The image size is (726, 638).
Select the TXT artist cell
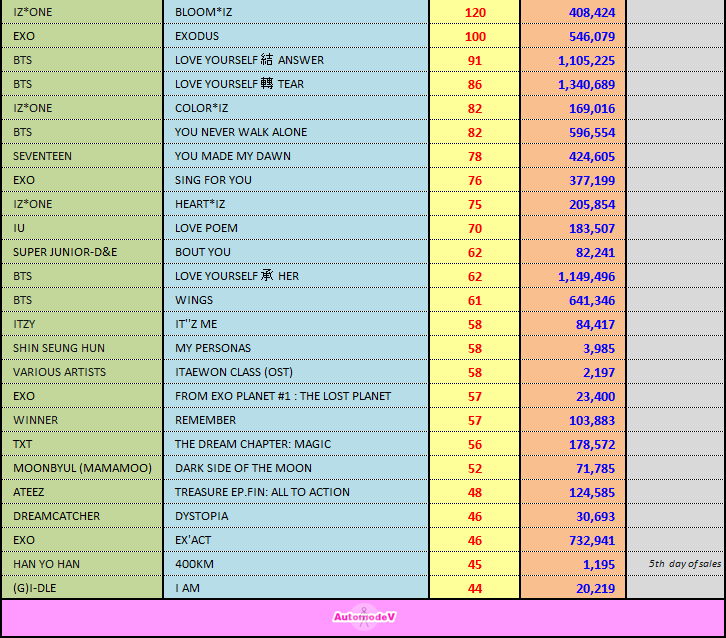click(82, 444)
